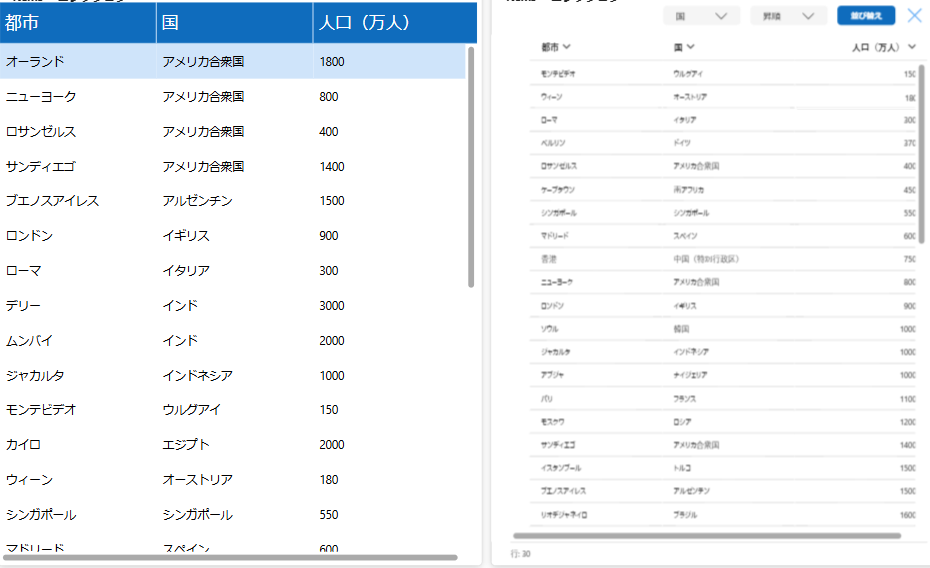Select the オーランド row in left table
Viewport: 930px width, 568px height.
[x=232, y=62]
